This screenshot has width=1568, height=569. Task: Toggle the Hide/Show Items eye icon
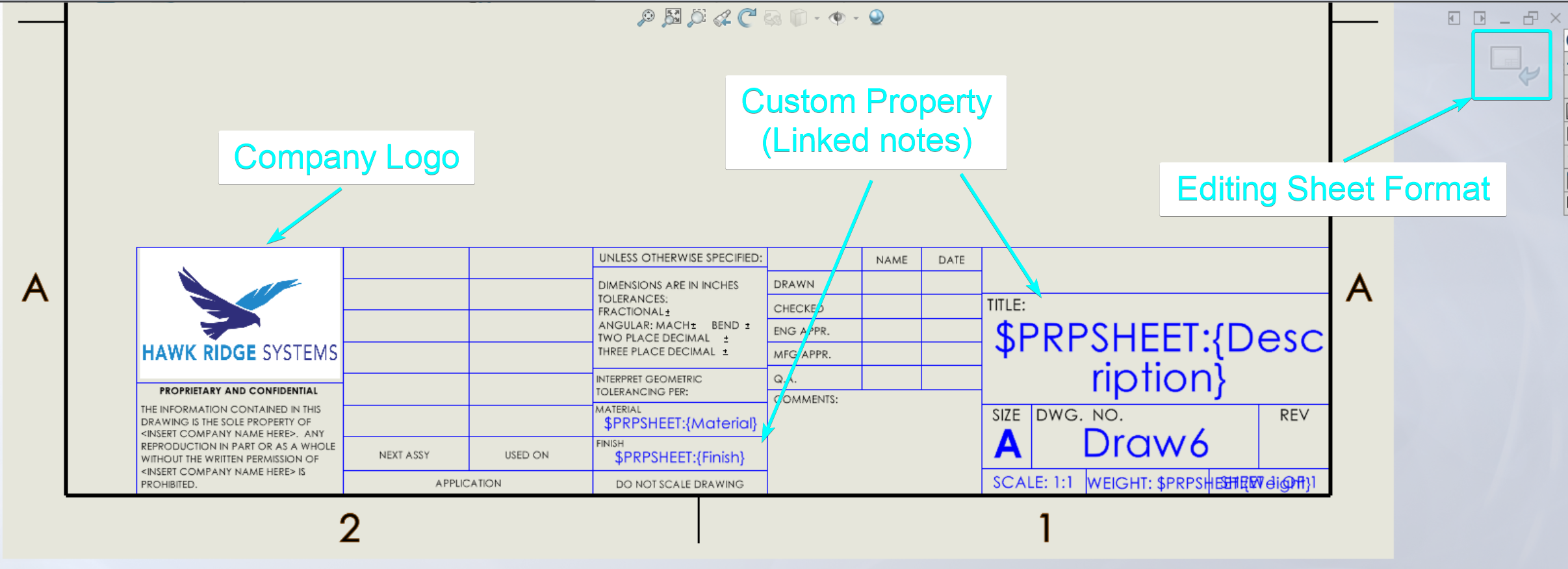837,18
